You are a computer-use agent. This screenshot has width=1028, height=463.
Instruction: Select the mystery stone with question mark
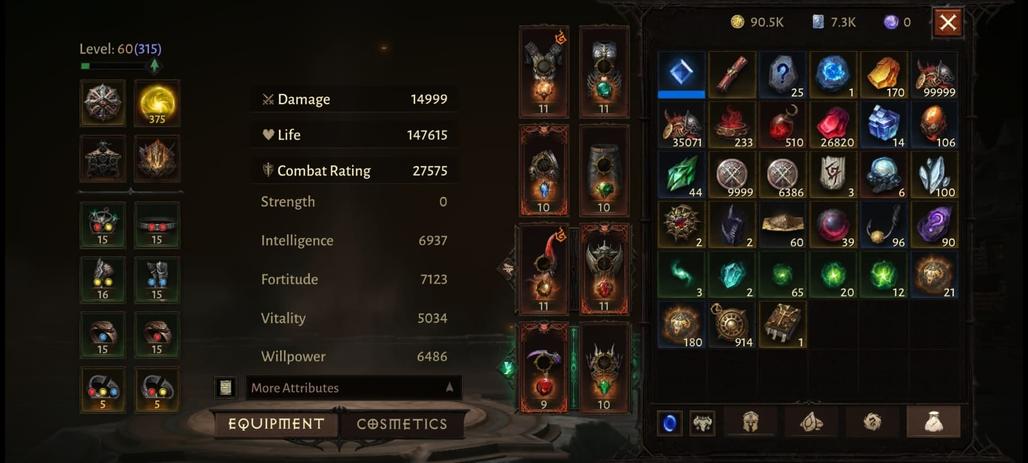point(783,75)
